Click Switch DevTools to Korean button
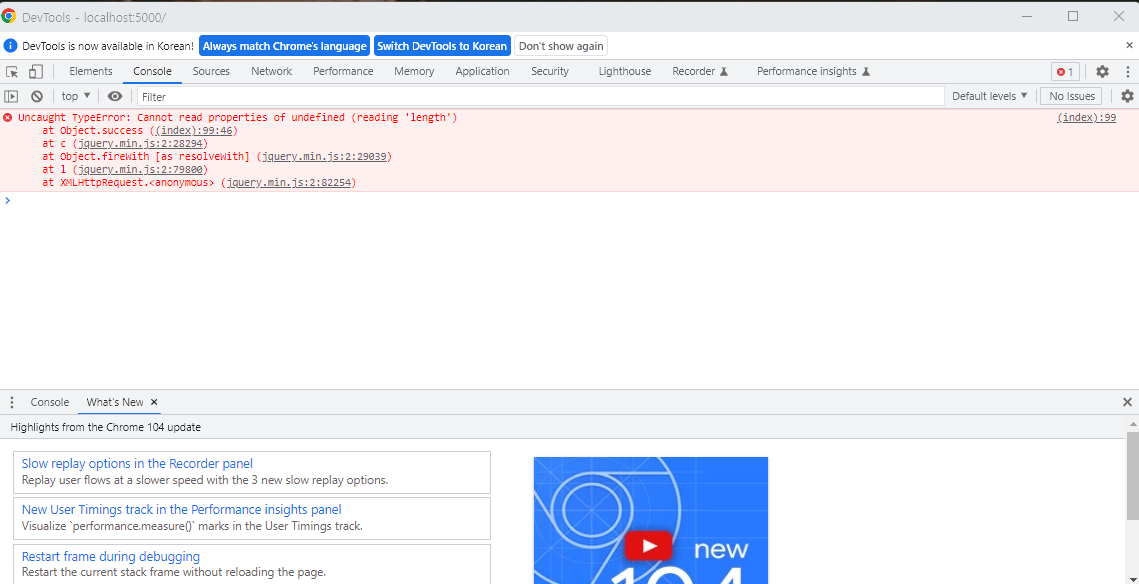Viewport: 1139px width, 584px height. pyautogui.click(x=442, y=46)
